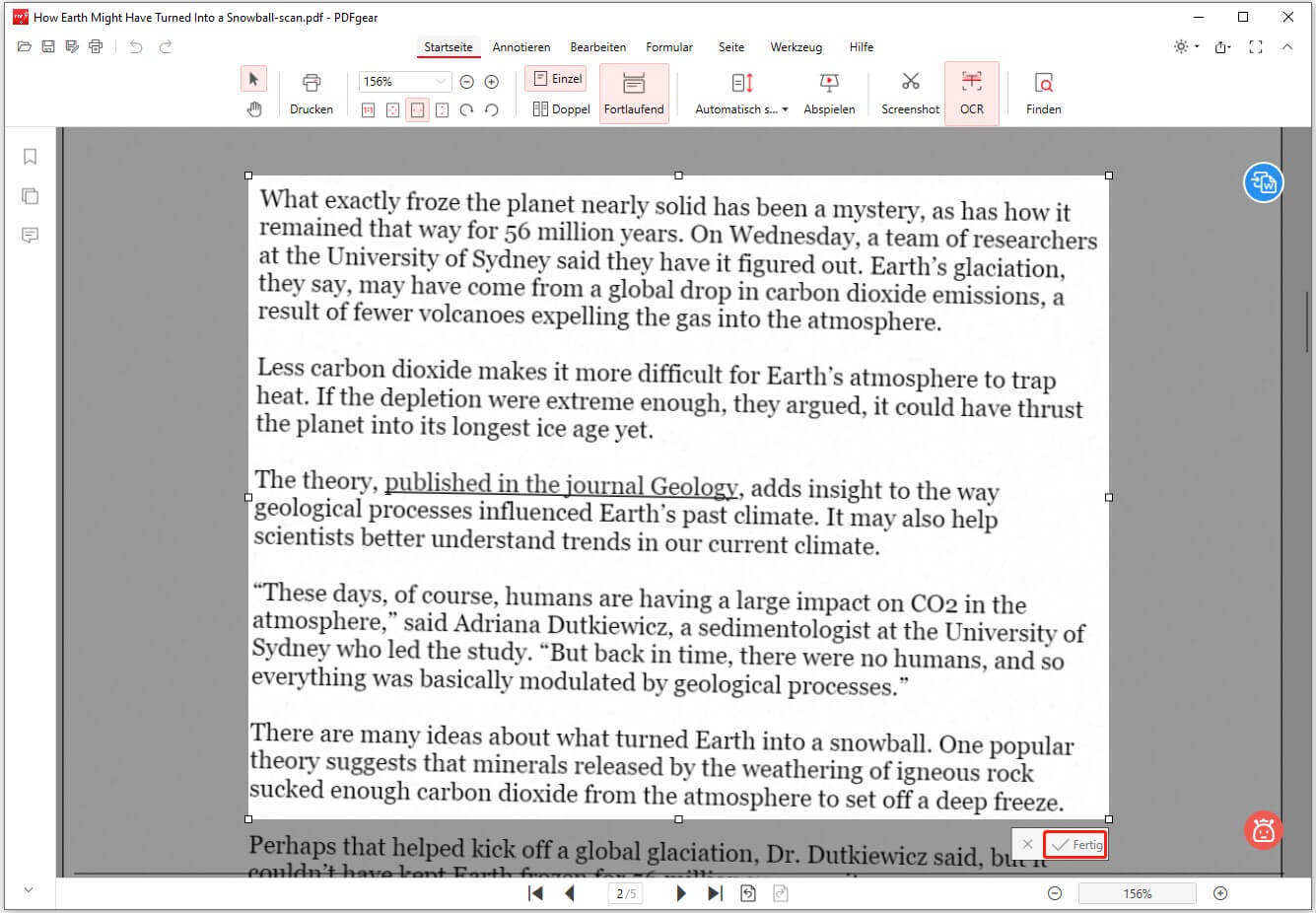This screenshot has width=1316, height=913.
Task: Click the Screenshot scissors tool
Action: [x=910, y=93]
